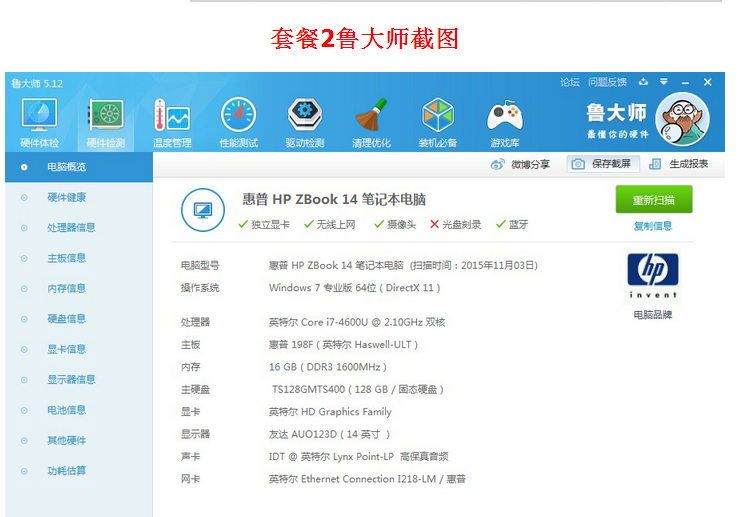Click the sound card value IDT Lynx Point-LP
The width and height of the screenshot is (744, 517).
[359, 456]
